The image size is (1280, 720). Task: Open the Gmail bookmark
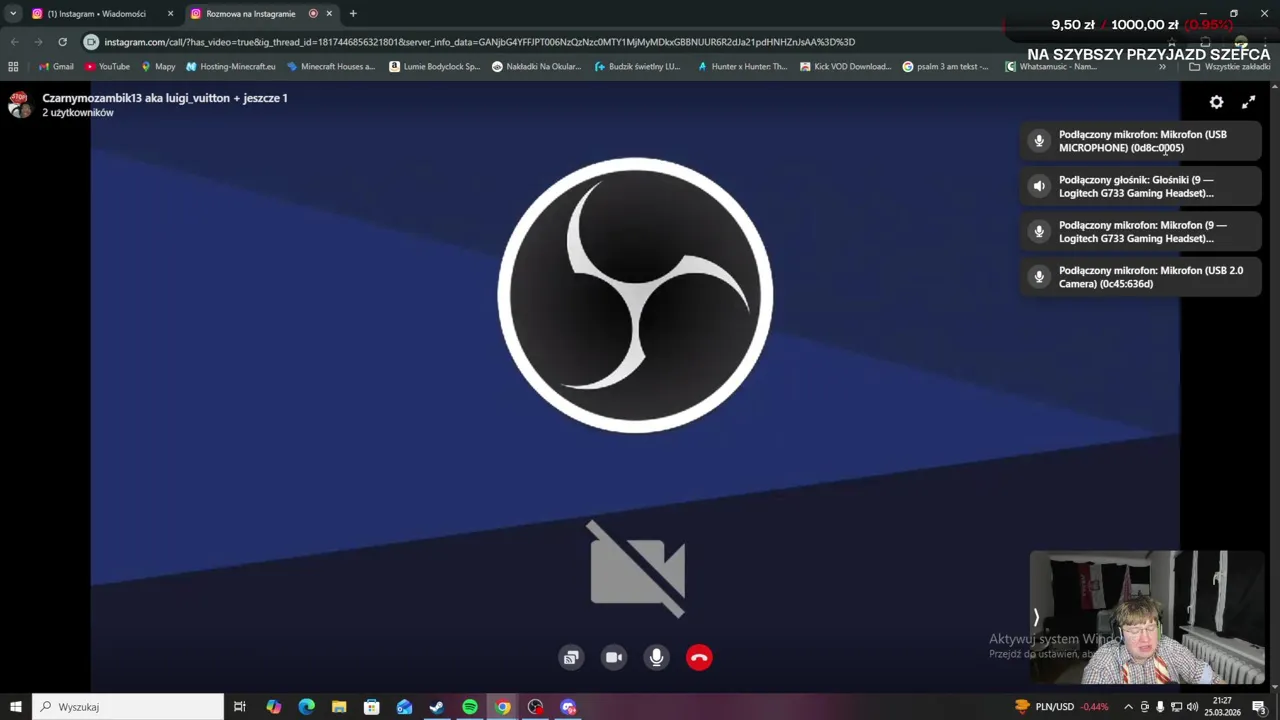pyautogui.click(x=56, y=67)
